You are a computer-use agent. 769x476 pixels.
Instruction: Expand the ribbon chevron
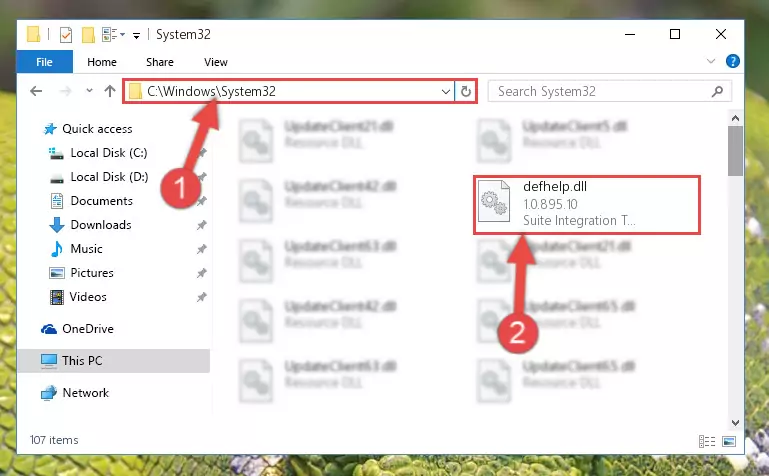[x=711, y=61]
